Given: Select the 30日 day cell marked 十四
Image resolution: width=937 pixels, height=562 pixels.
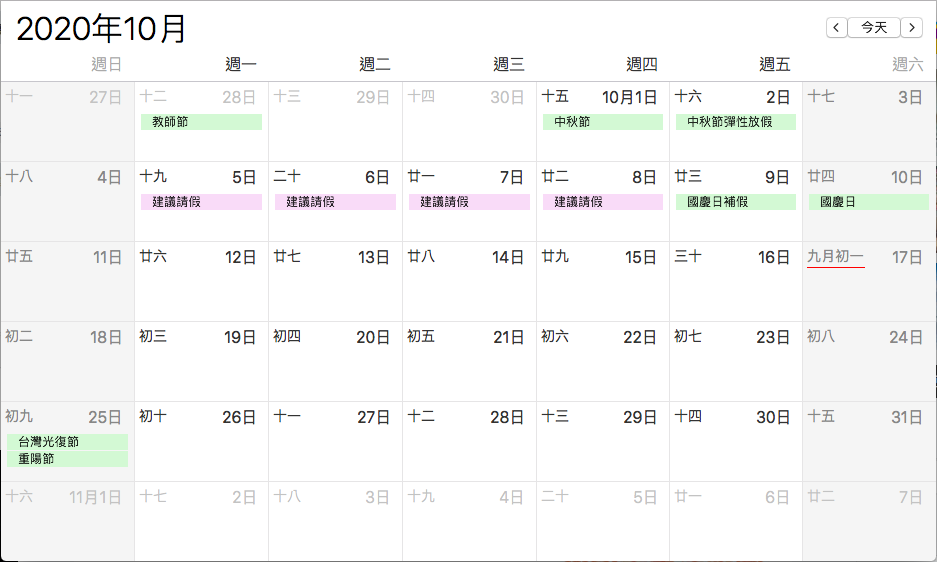Looking at the screenshot, I should [x=736, y=442].
